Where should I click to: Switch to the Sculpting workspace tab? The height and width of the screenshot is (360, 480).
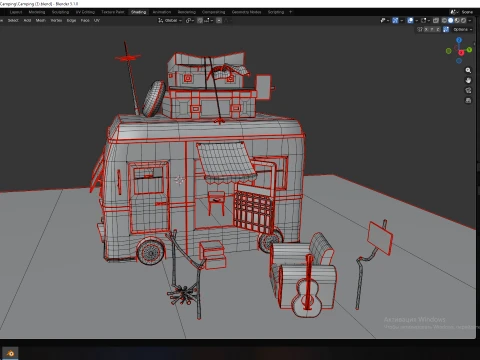[60, 12]
